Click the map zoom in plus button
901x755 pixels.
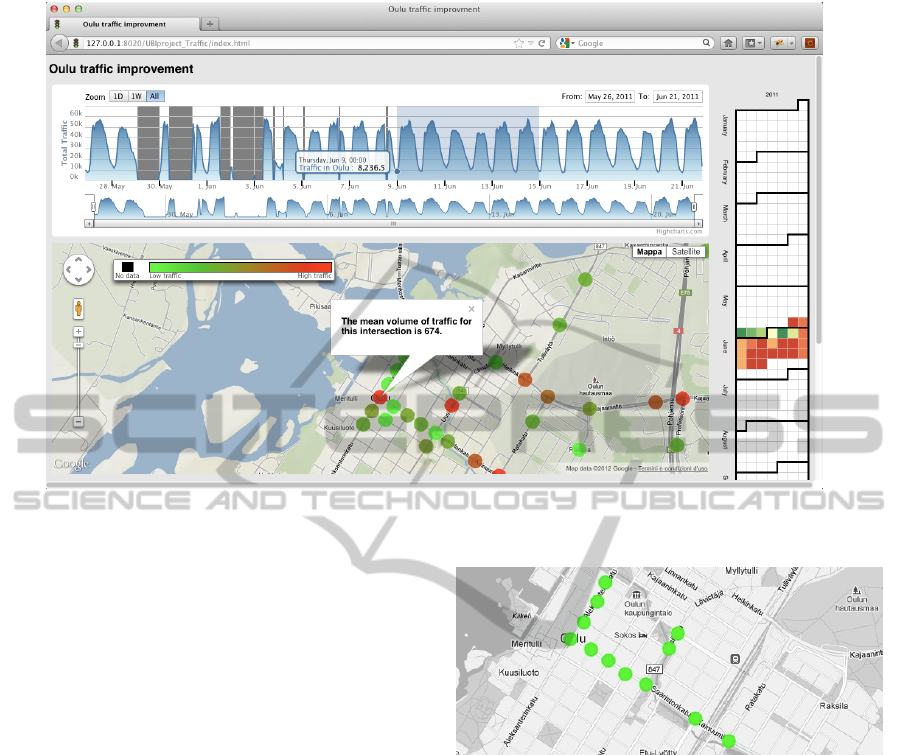click(78, 331)
